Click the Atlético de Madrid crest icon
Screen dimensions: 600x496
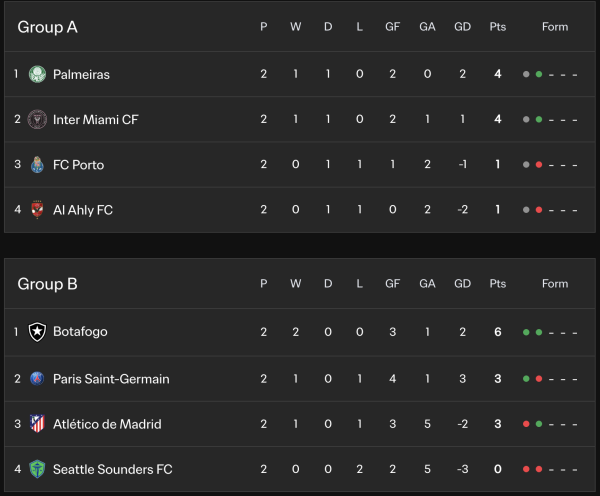point(37,424)
